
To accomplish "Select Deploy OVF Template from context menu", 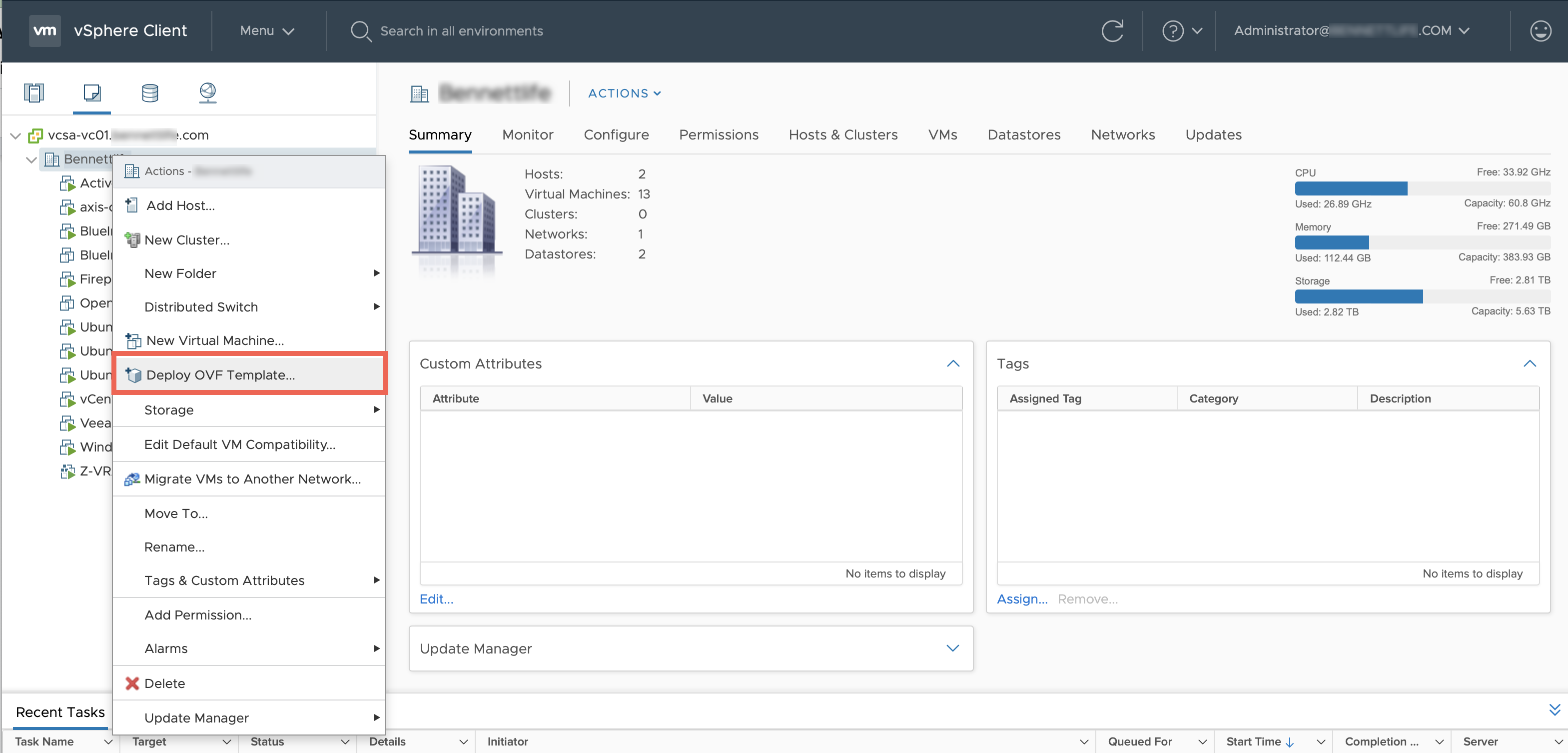I will [x=220, y=374].
